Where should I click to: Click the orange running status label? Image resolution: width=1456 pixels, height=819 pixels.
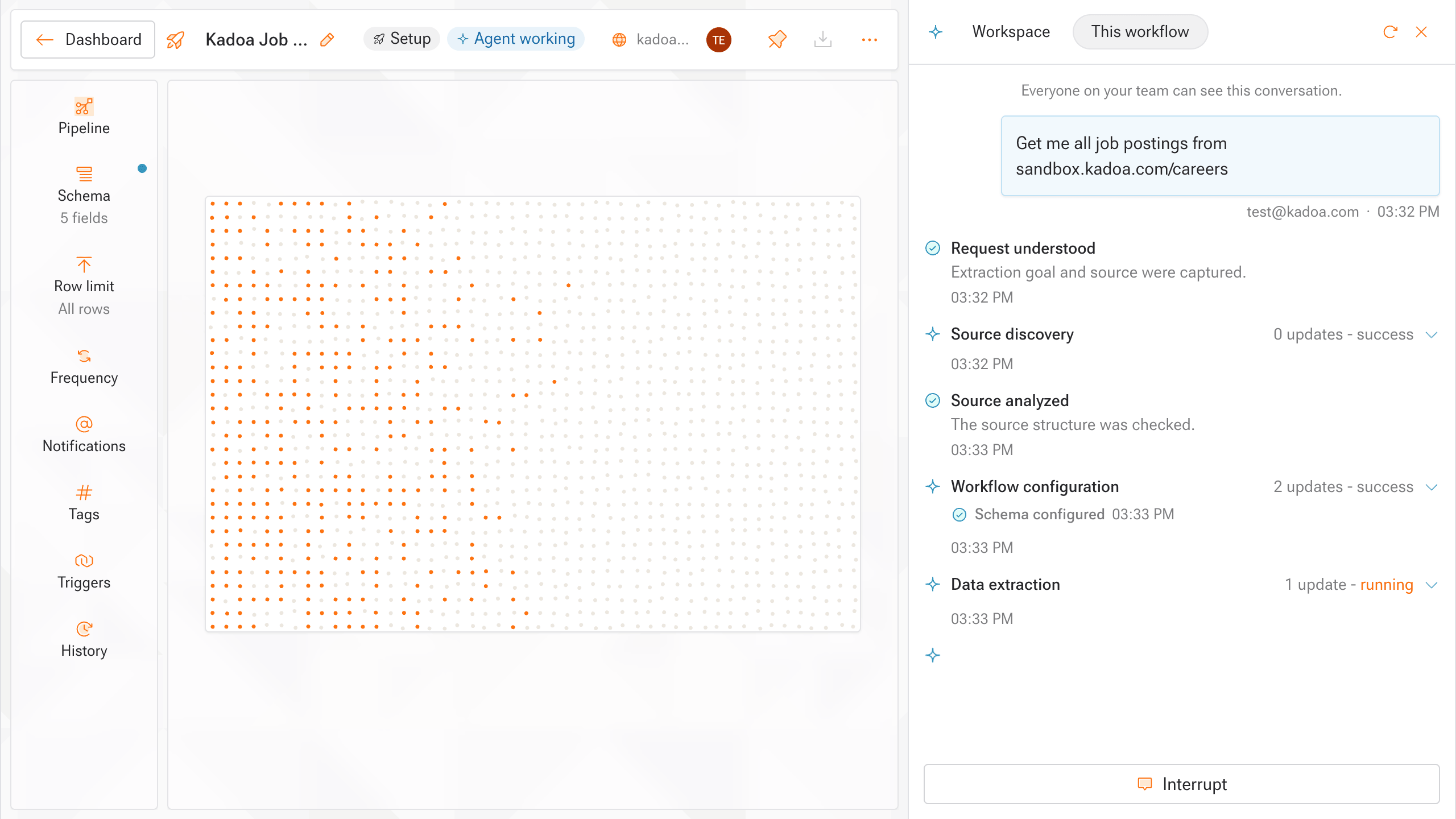(1386, 585)
